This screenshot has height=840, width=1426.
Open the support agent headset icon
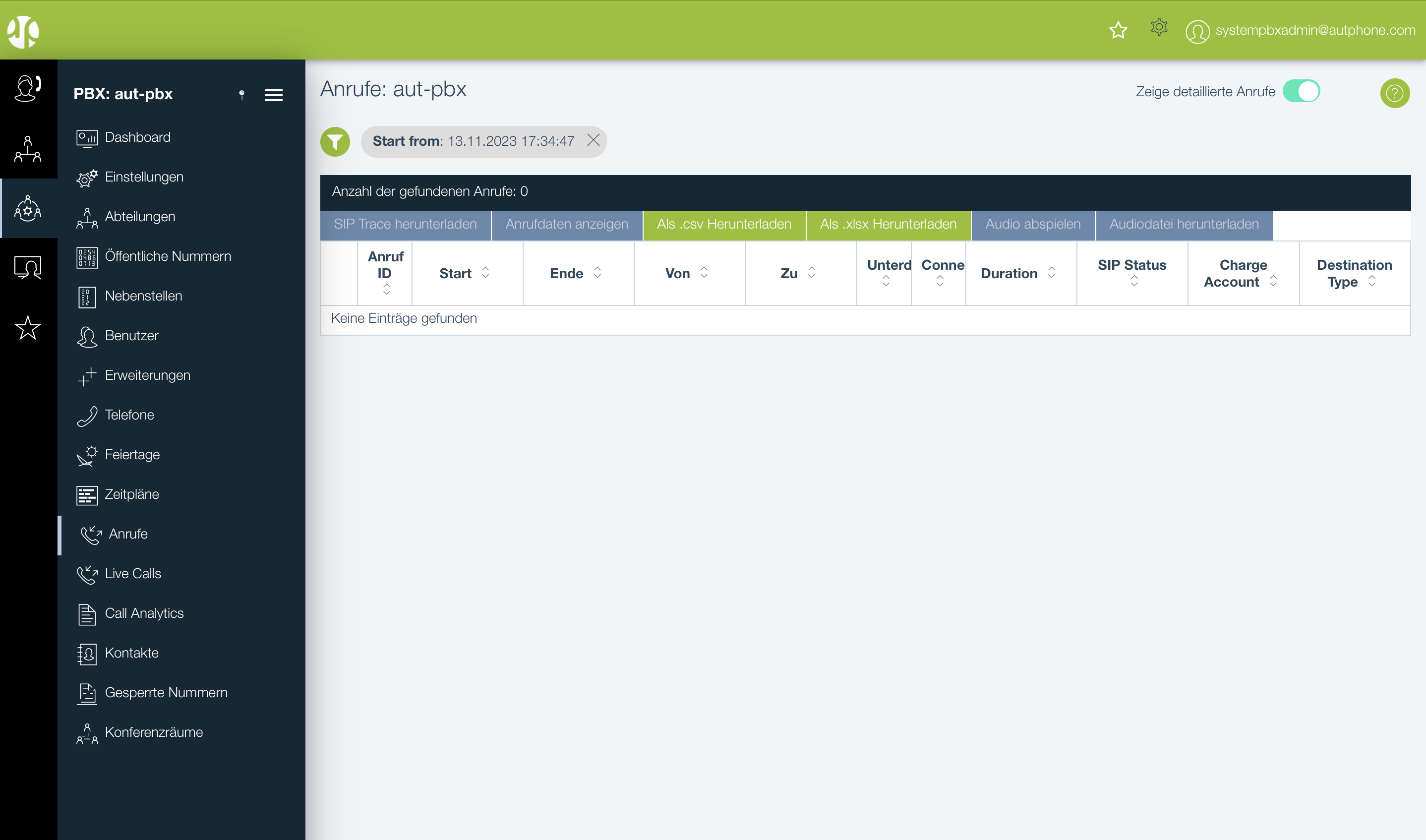click(x=28, y=88)
